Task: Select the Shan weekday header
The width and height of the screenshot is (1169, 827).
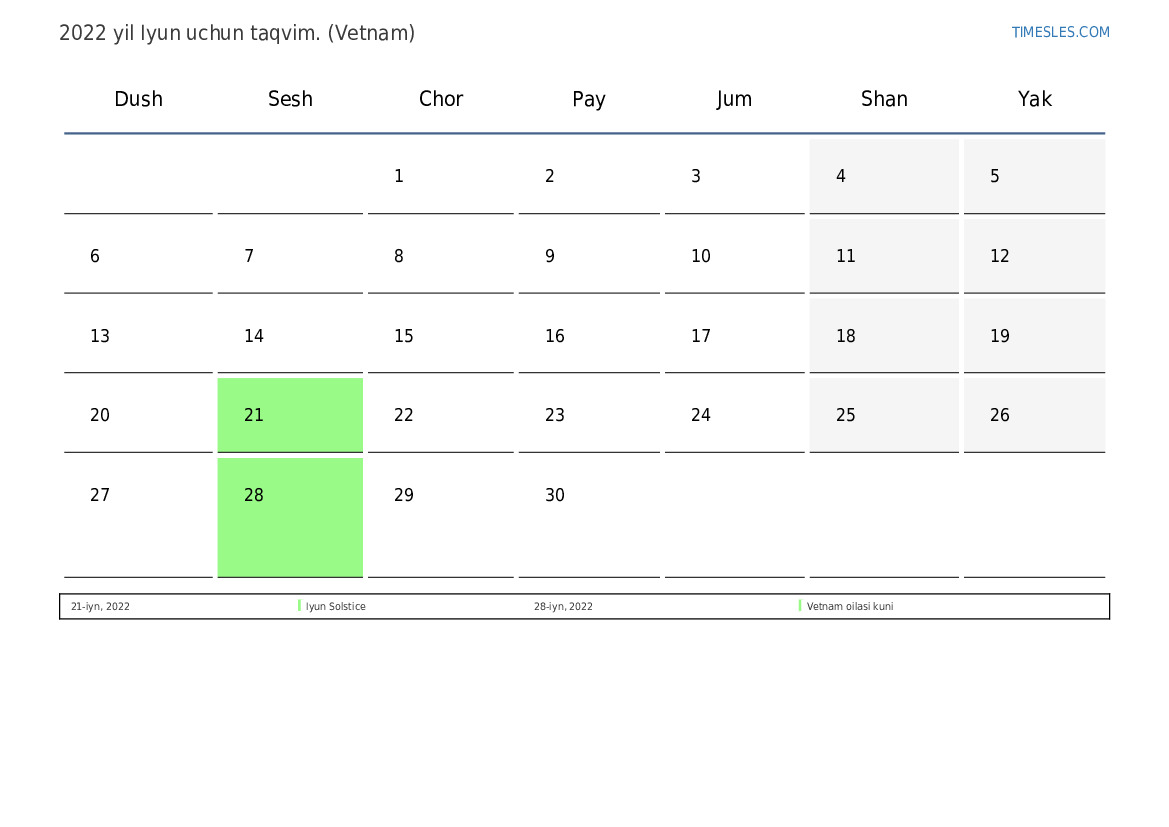Action: 884,99
